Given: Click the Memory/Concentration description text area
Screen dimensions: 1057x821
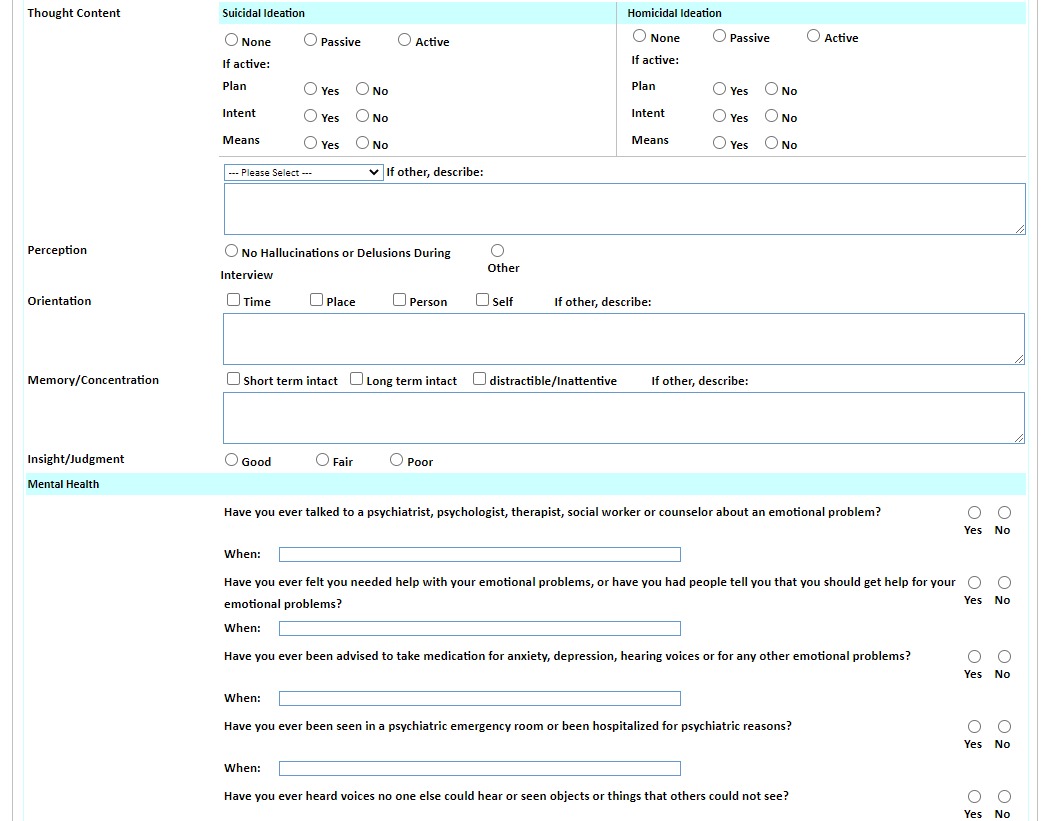Looking at the screenshot, I should 624,418.
